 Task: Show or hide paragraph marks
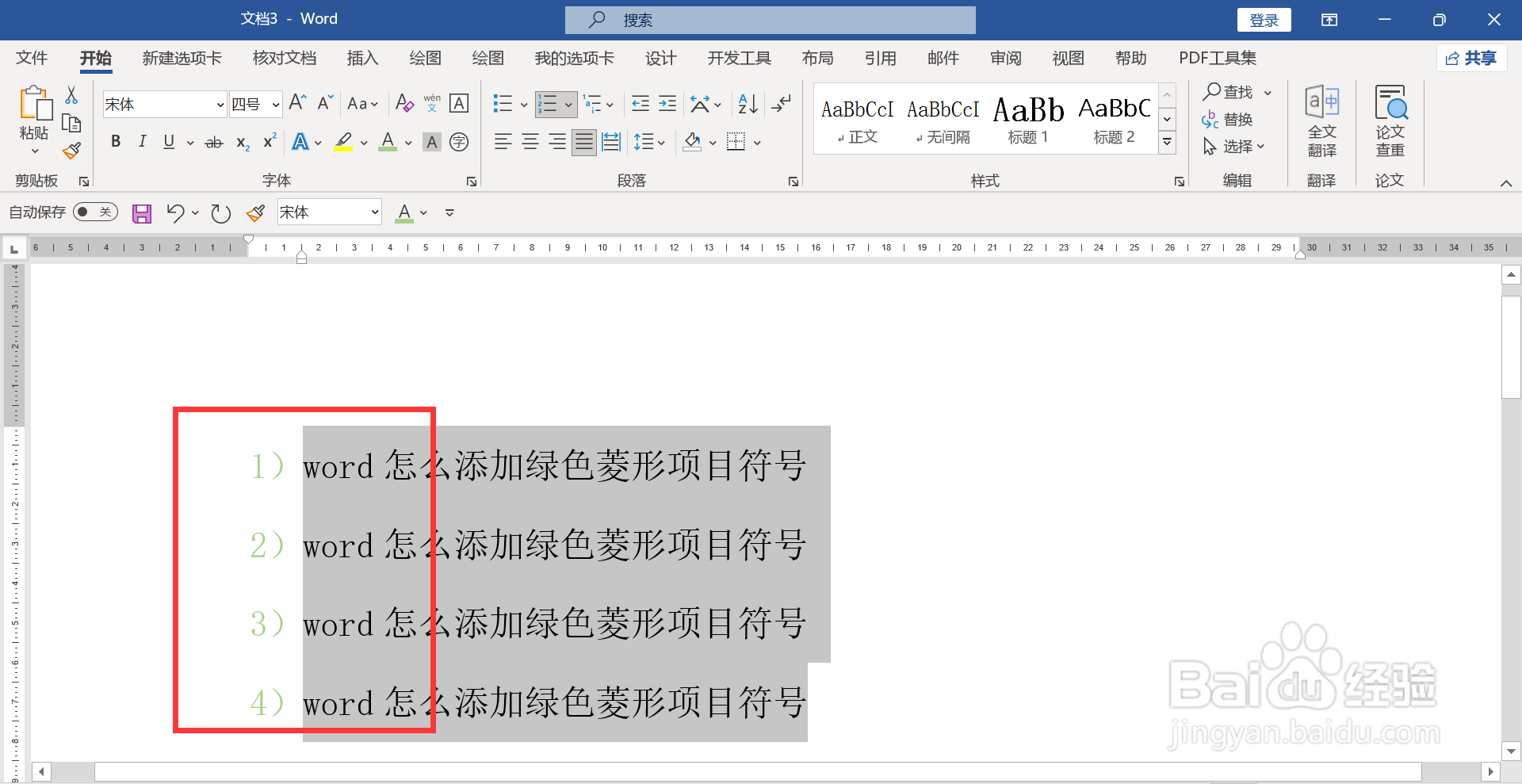click(782, 104)
